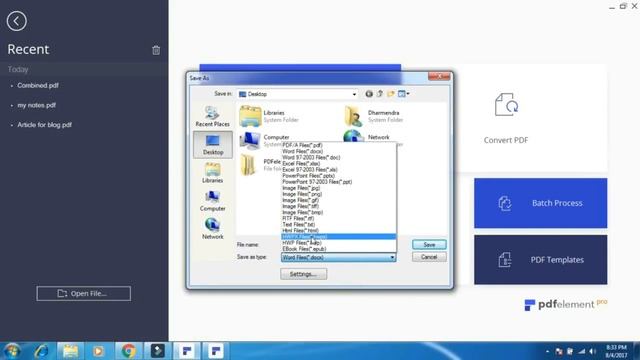The image size is (640, 360).
Task: Open the view menu icon in Save As
Action: 404,94
